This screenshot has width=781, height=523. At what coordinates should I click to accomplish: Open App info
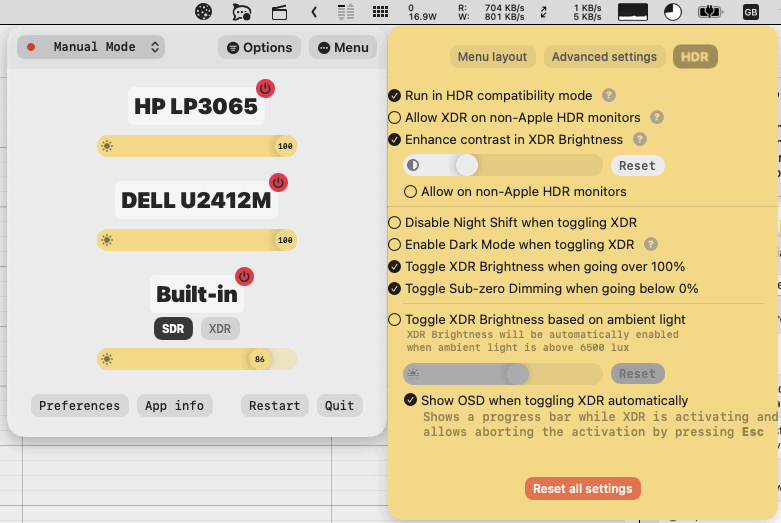[174, 405]
